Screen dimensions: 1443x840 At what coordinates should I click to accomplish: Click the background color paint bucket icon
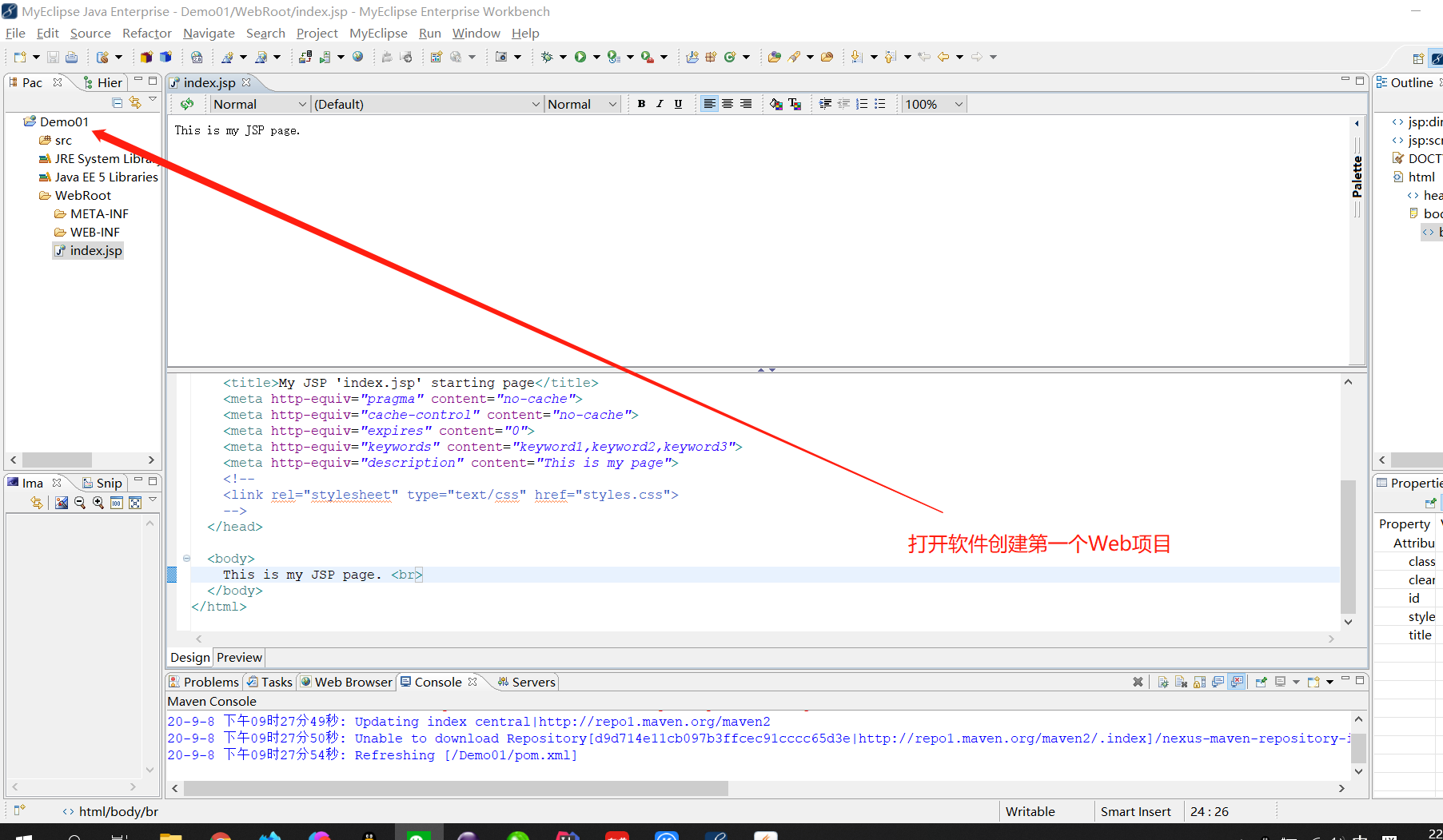(x=775, y=104)
